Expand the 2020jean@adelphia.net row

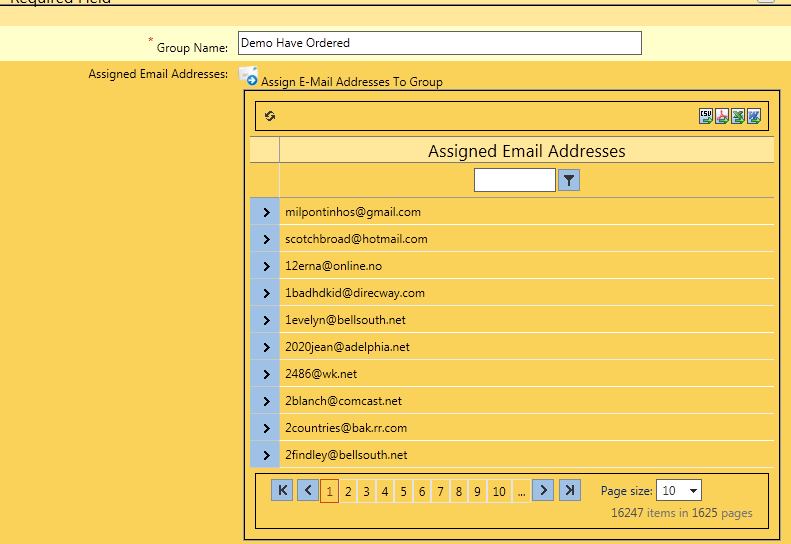tap(265, 347)
